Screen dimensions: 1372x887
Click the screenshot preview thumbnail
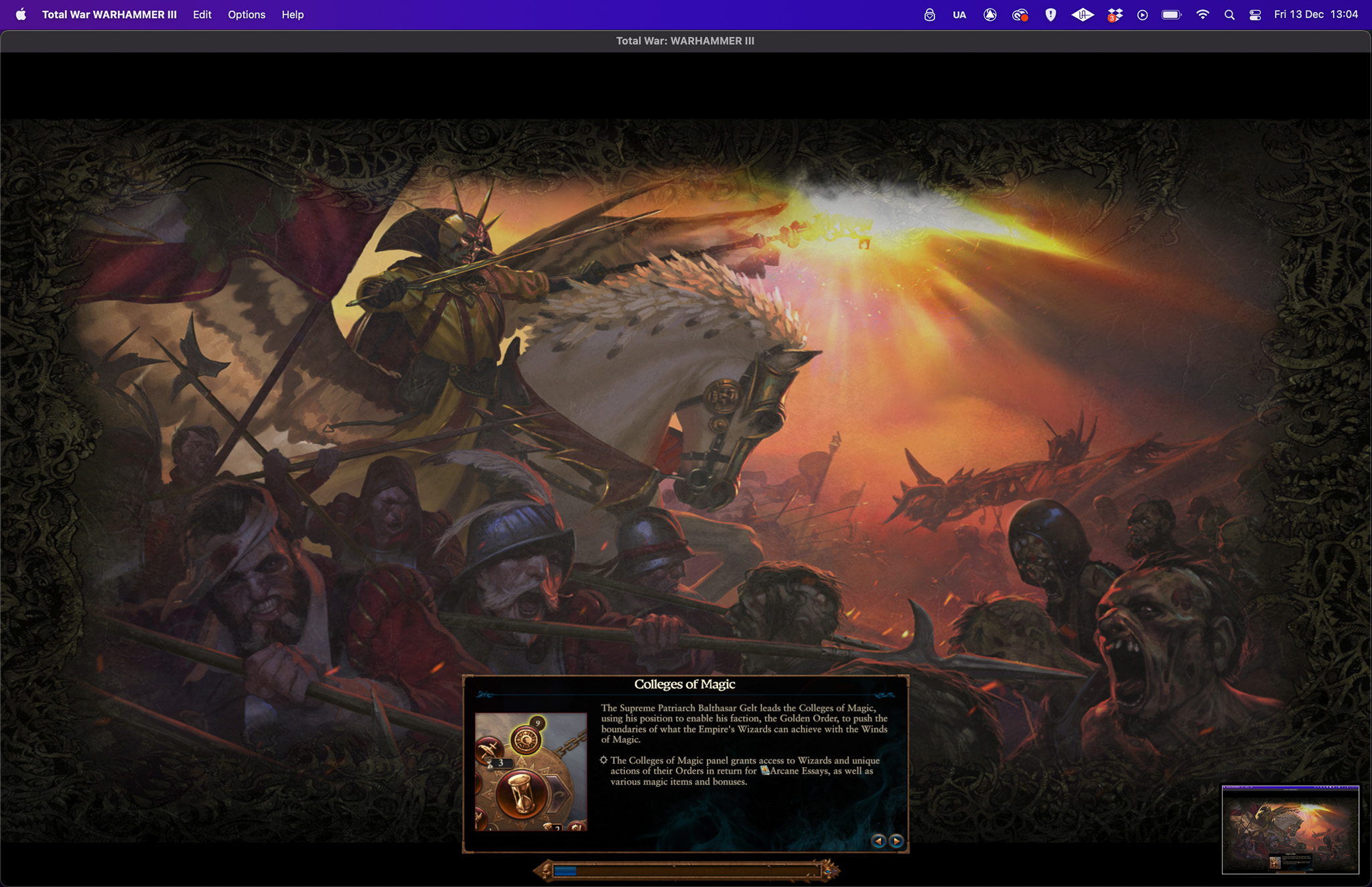pos(1290,829)
